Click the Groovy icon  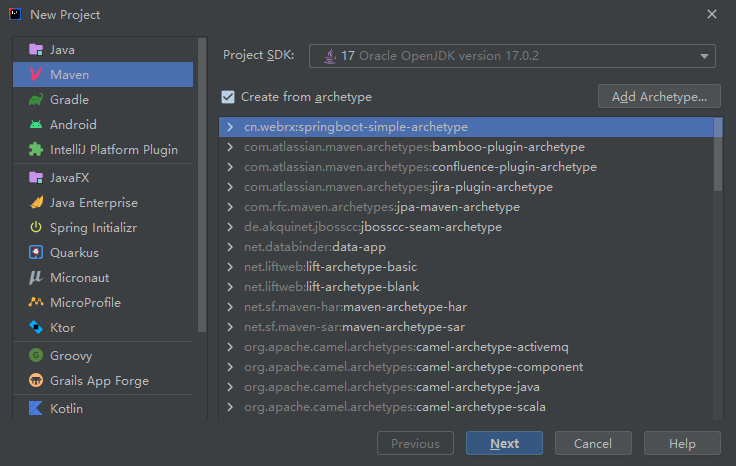(36, 355)
